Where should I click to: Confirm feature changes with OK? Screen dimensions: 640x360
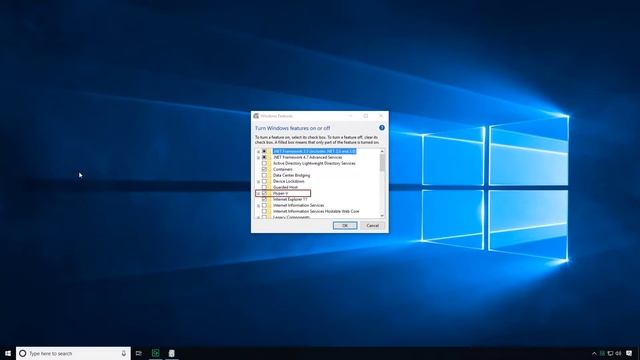click(345, 225)
